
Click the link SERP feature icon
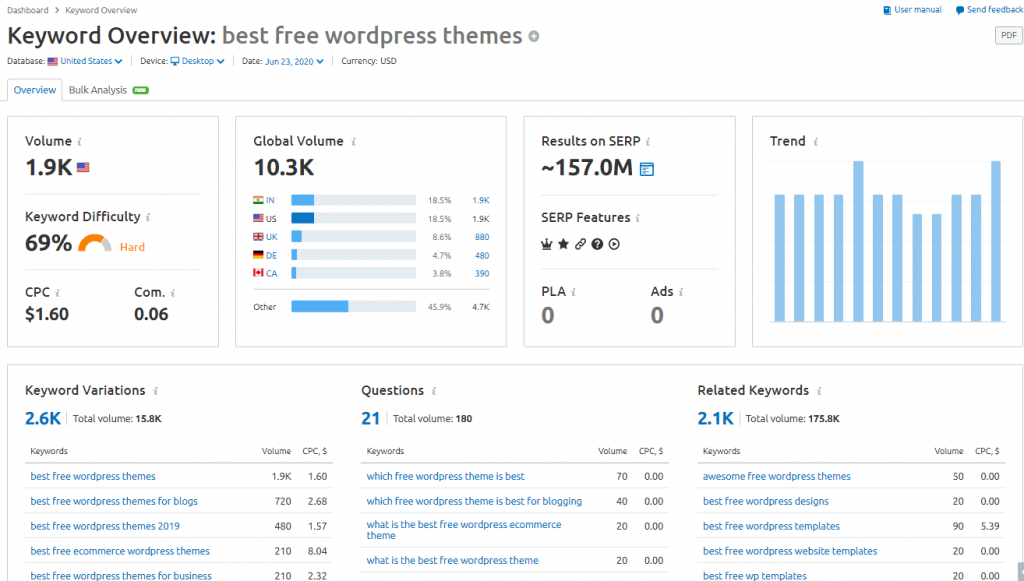(x=580, y=244)
